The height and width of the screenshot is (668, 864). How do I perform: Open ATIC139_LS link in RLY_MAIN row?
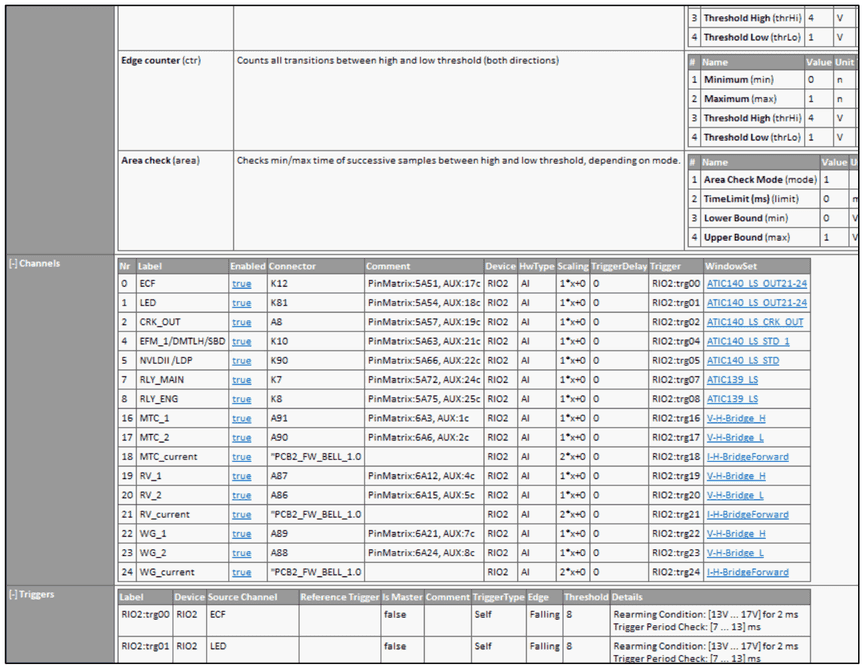[x=732, y=380]
